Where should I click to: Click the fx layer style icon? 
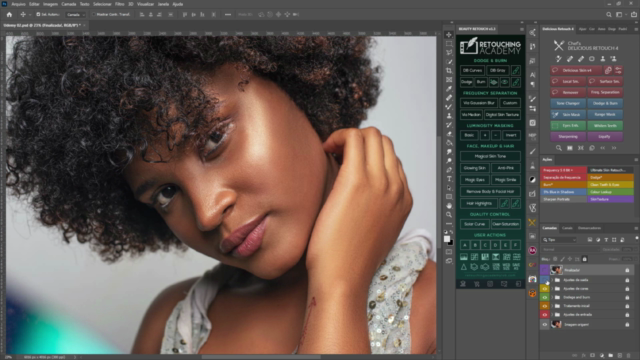(x=584, y=356)
